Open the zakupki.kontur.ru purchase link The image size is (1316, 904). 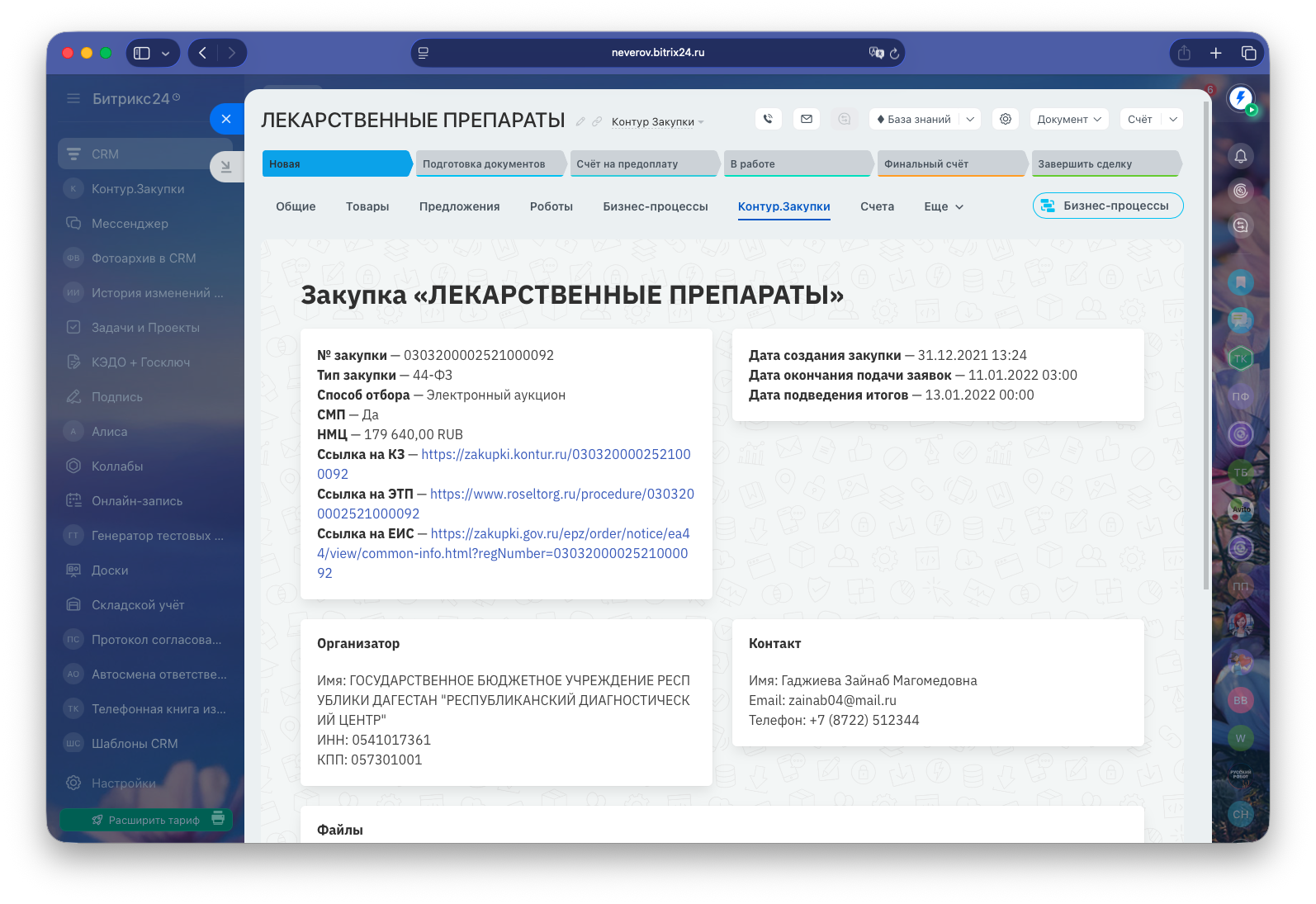[x=556, y=454]
